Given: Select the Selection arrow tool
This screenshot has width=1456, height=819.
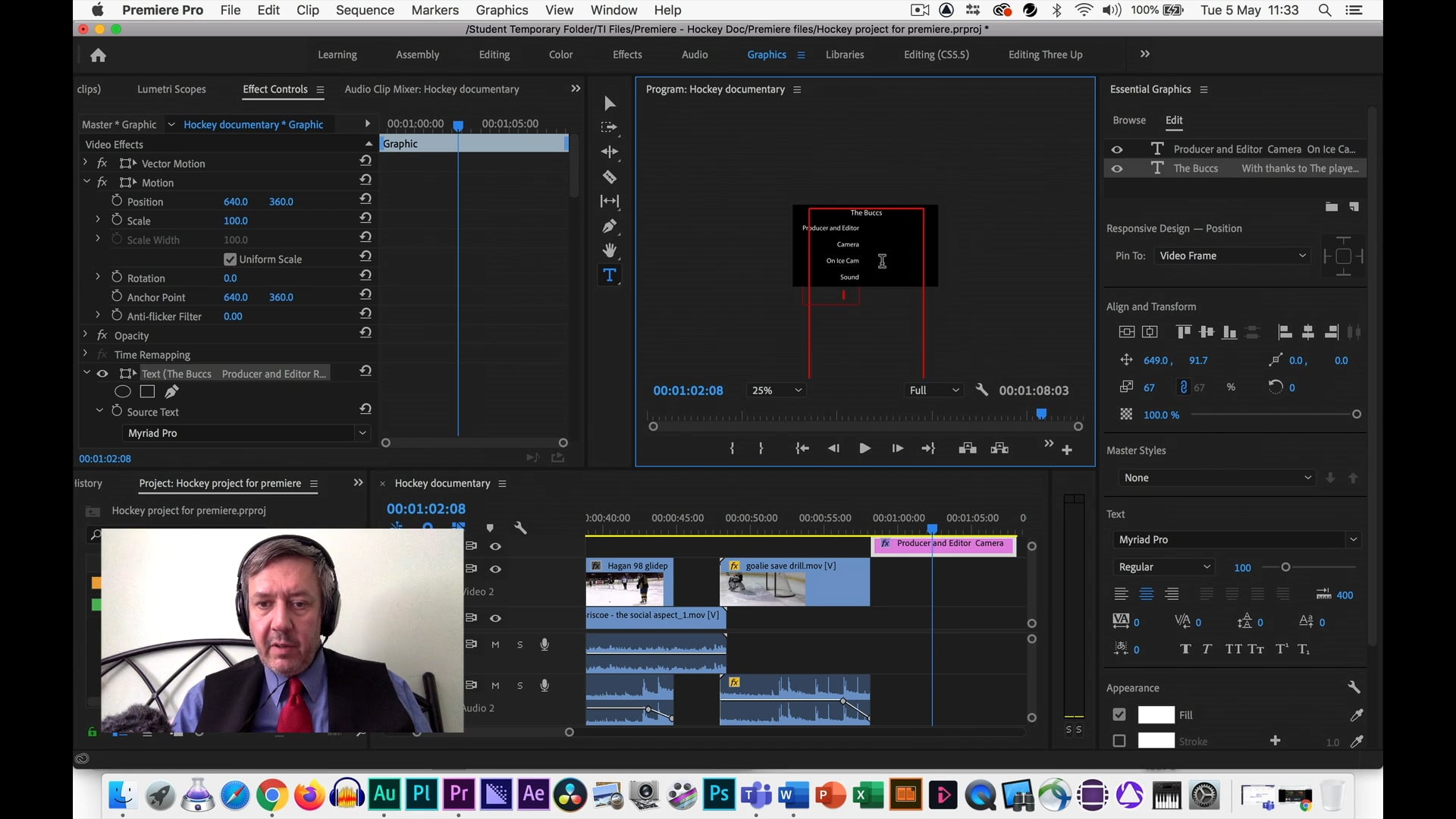Looking at the screenshot, I should (x=610, y=103).
